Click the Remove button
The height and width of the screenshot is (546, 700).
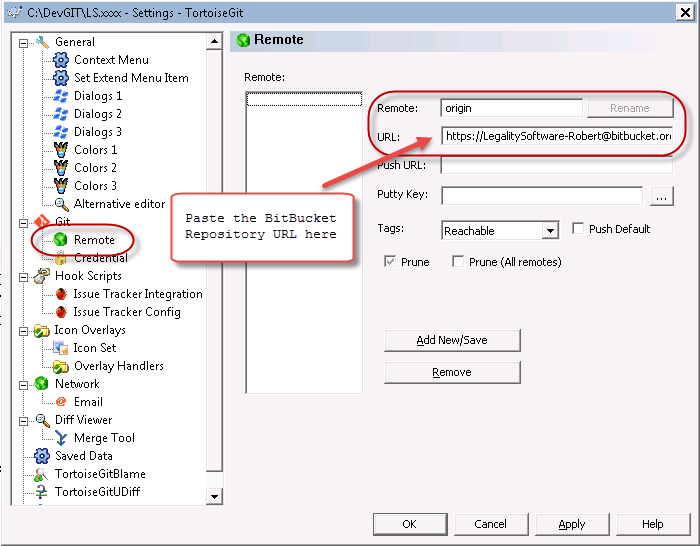pos(452,372)
